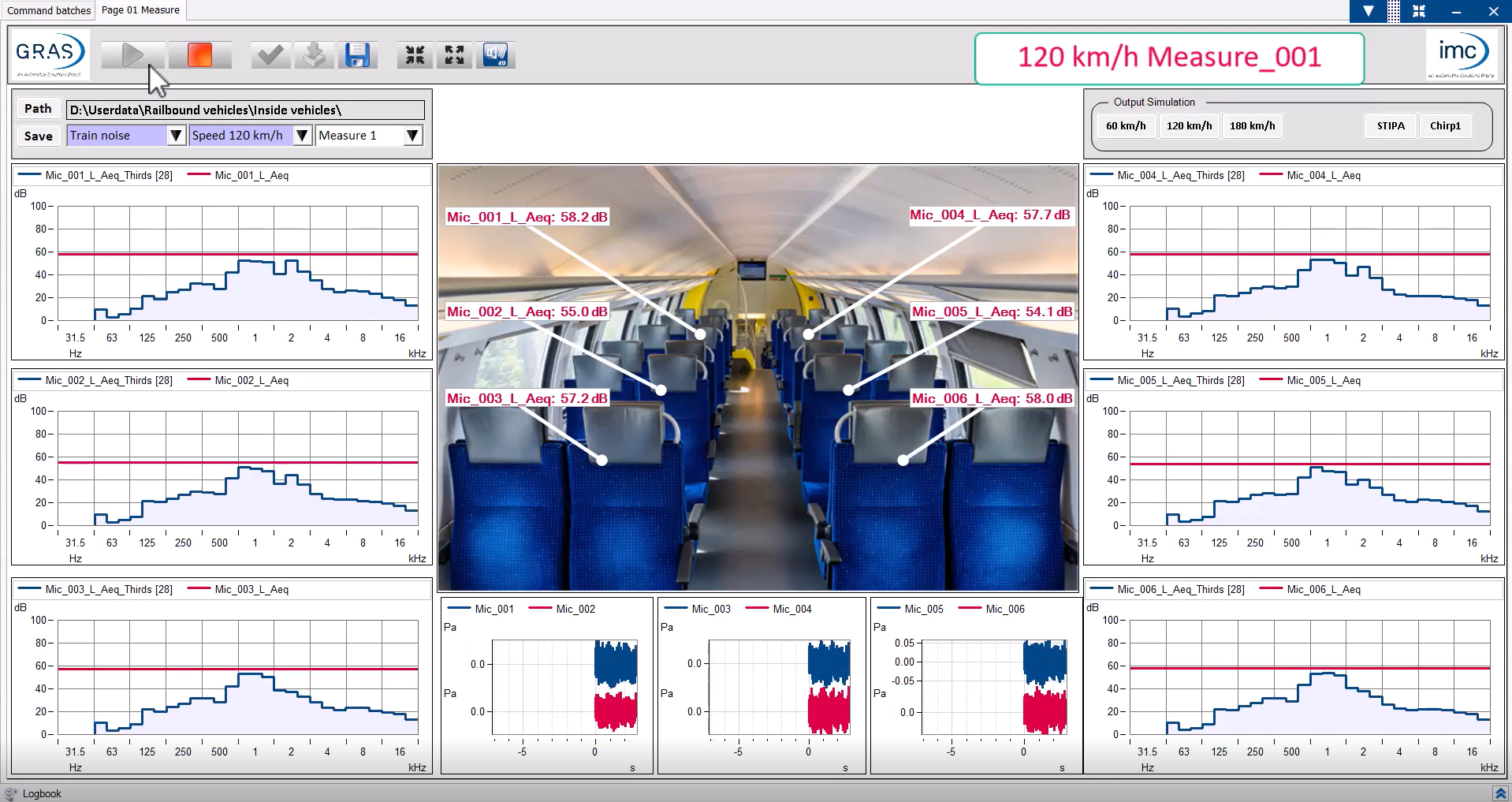Open the Measure 1 dropdown
Viewport: 1512px width, 802px height.
point(412,136)
